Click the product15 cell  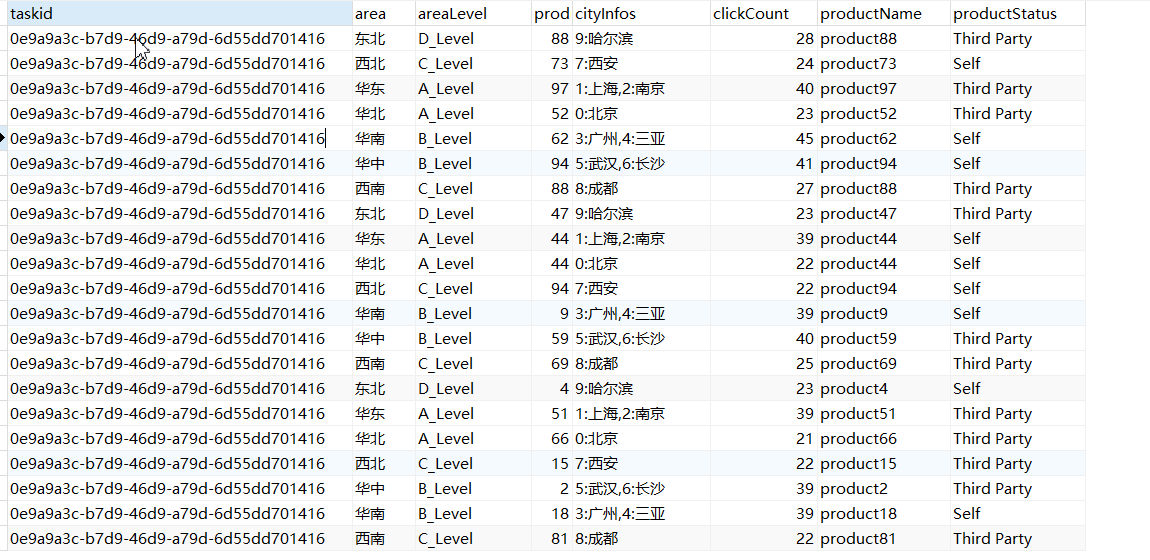(x=884, y=463)
